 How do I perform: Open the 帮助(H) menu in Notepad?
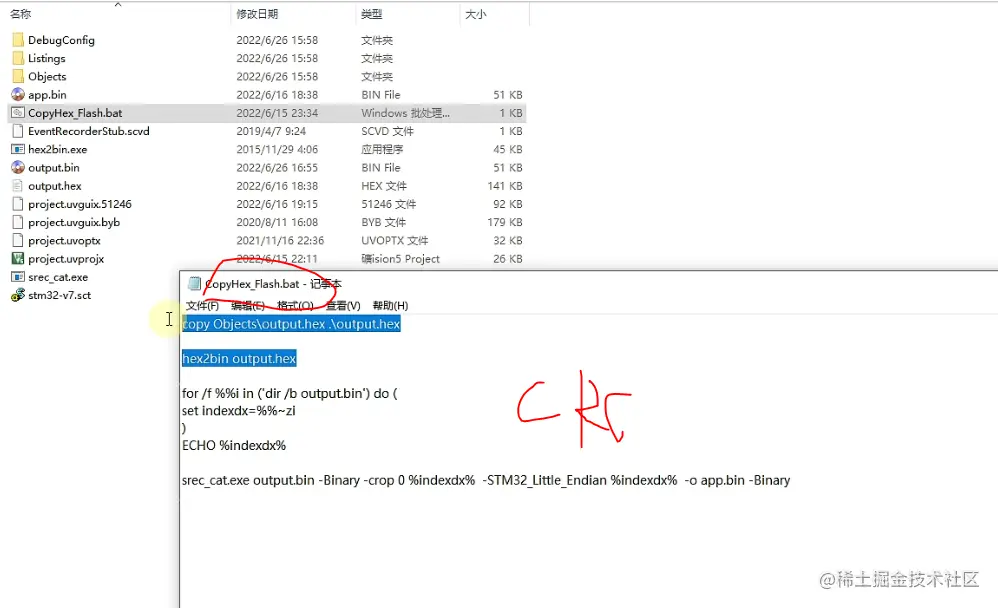(x=390, y=306)
